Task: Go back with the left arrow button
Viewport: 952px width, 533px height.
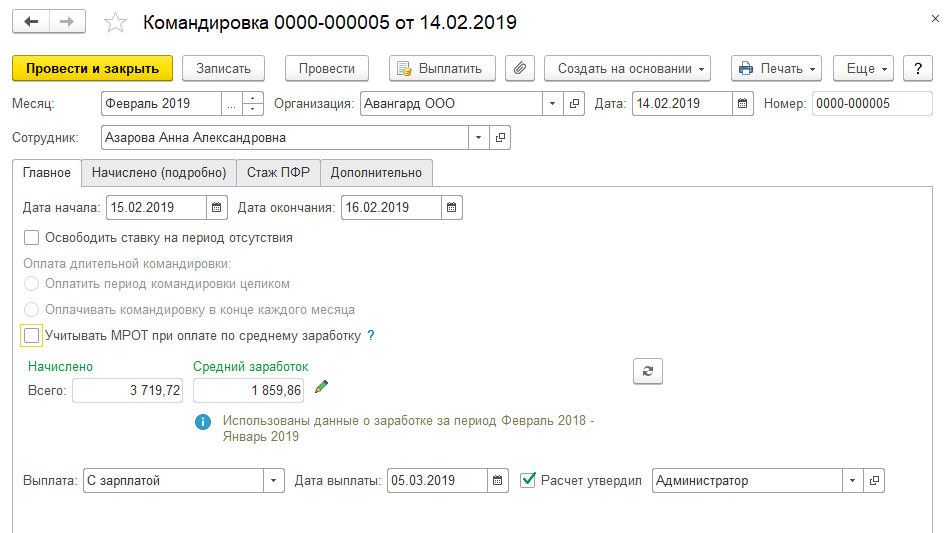Action: click(x=32, y=21)
